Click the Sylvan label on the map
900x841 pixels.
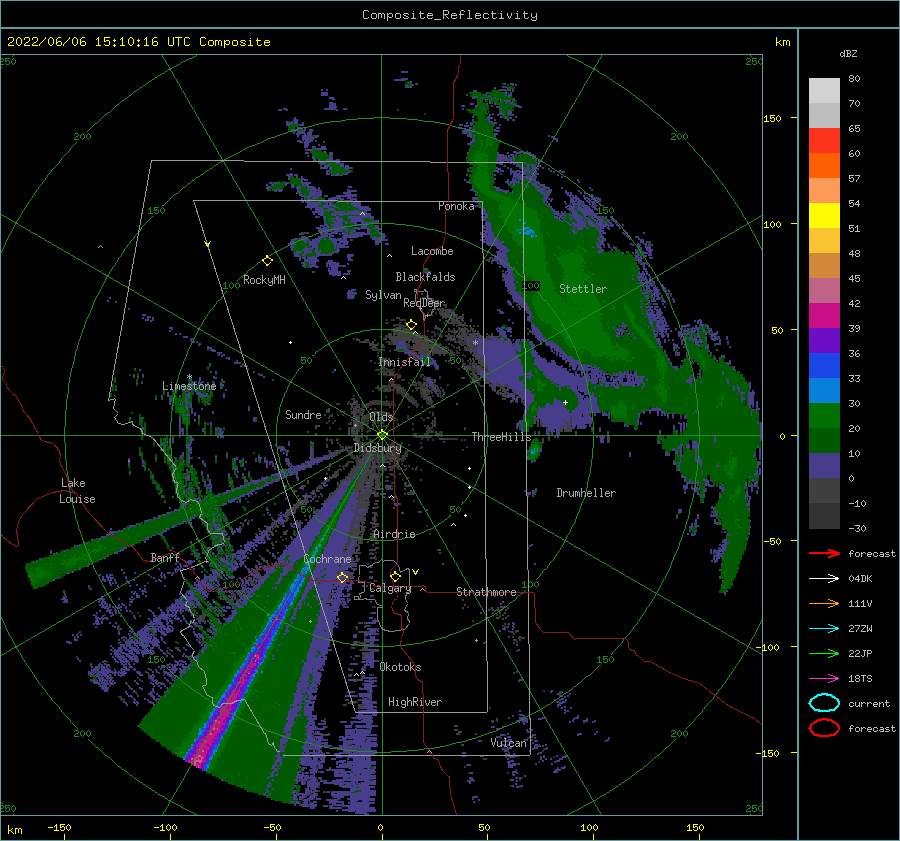tap(383, 295)
